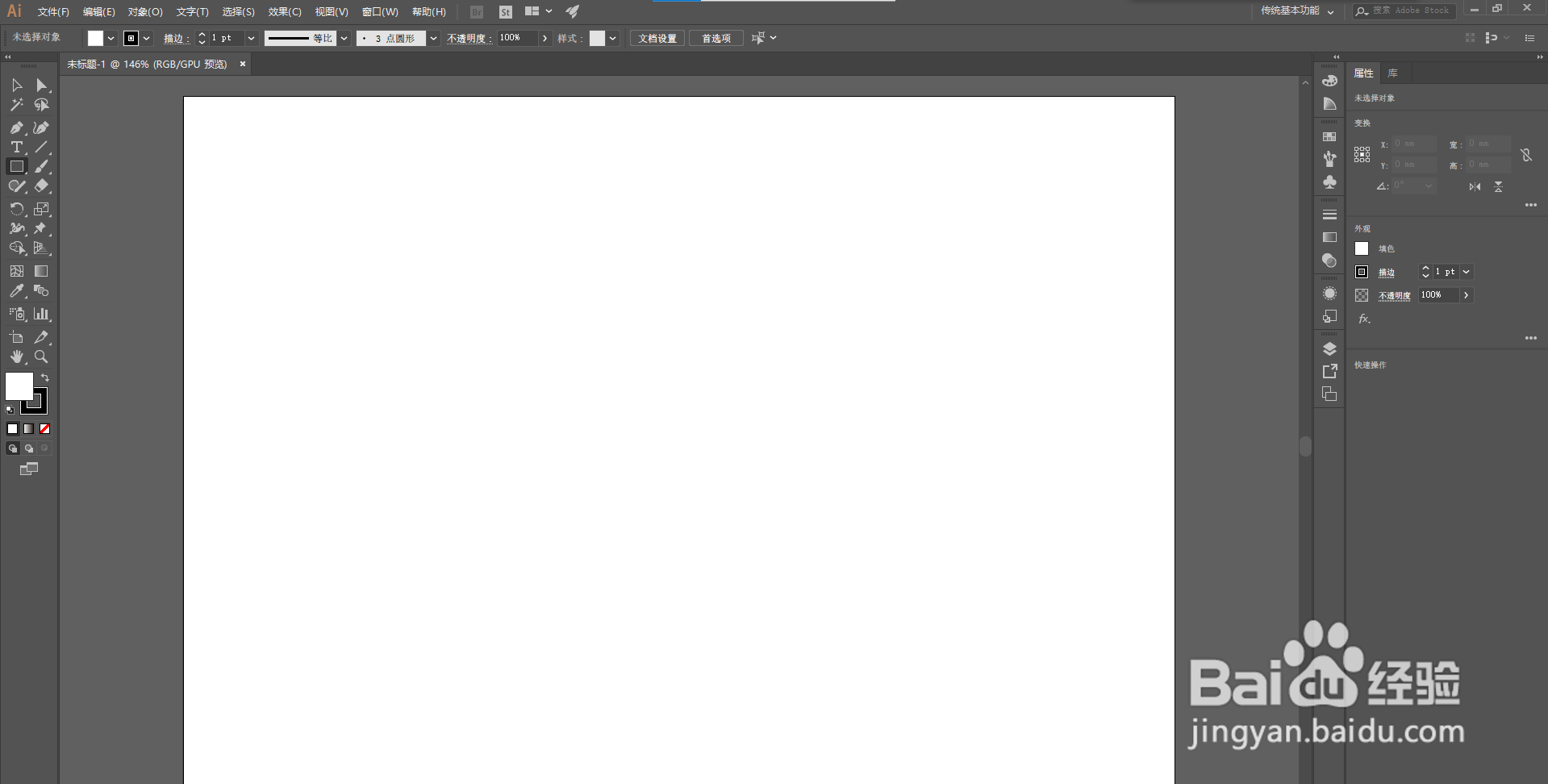This screenshot has width=1548, height=784.
Task: Select the Eyedropper tool
Action: click(x=17, y=291)
